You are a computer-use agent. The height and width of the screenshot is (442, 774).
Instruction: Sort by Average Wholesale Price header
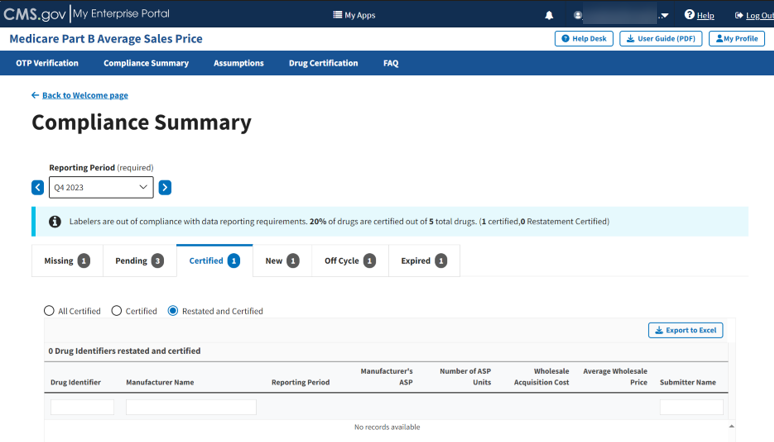615,377
